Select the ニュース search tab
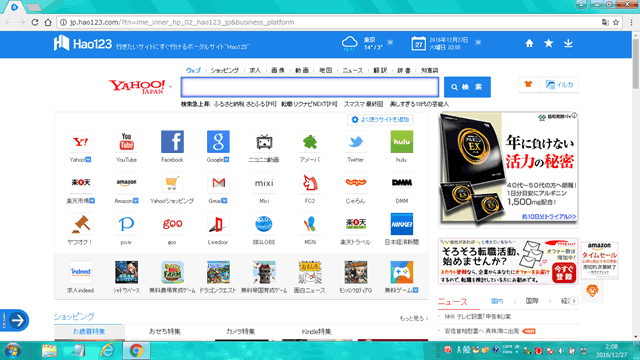The height and width of the screenshot is (360, 640). (353, 70)
